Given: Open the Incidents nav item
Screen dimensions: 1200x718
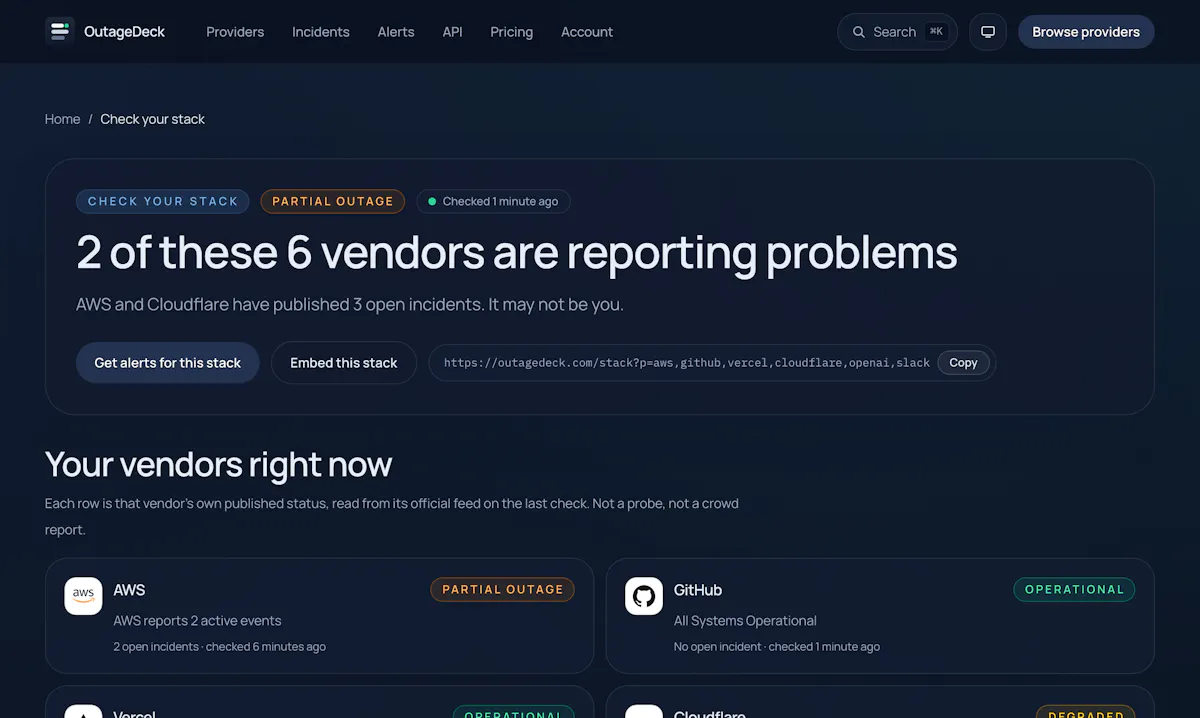Looking at the screenshot, I should (x=321, y=32).
